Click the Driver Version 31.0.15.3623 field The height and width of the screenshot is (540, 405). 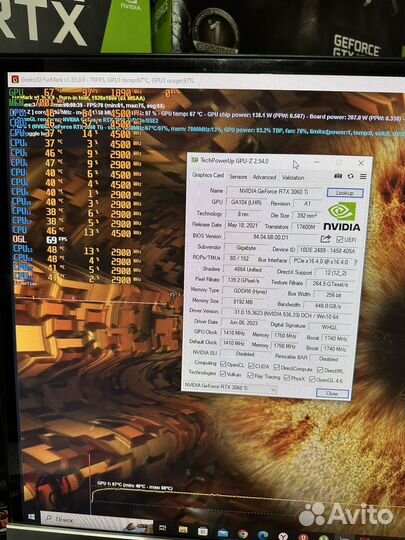(287, 314)
